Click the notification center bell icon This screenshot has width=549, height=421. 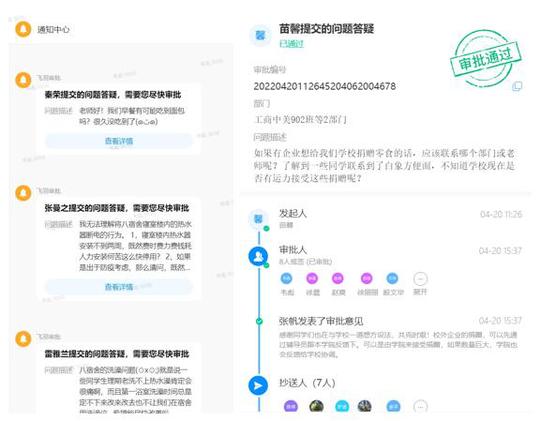(23, 29)
